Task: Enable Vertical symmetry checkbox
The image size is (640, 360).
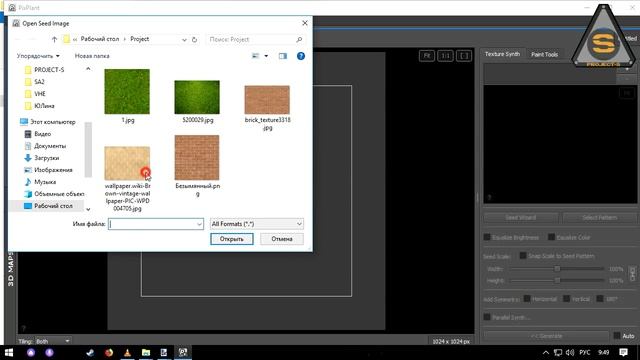Action: point(567,299)
